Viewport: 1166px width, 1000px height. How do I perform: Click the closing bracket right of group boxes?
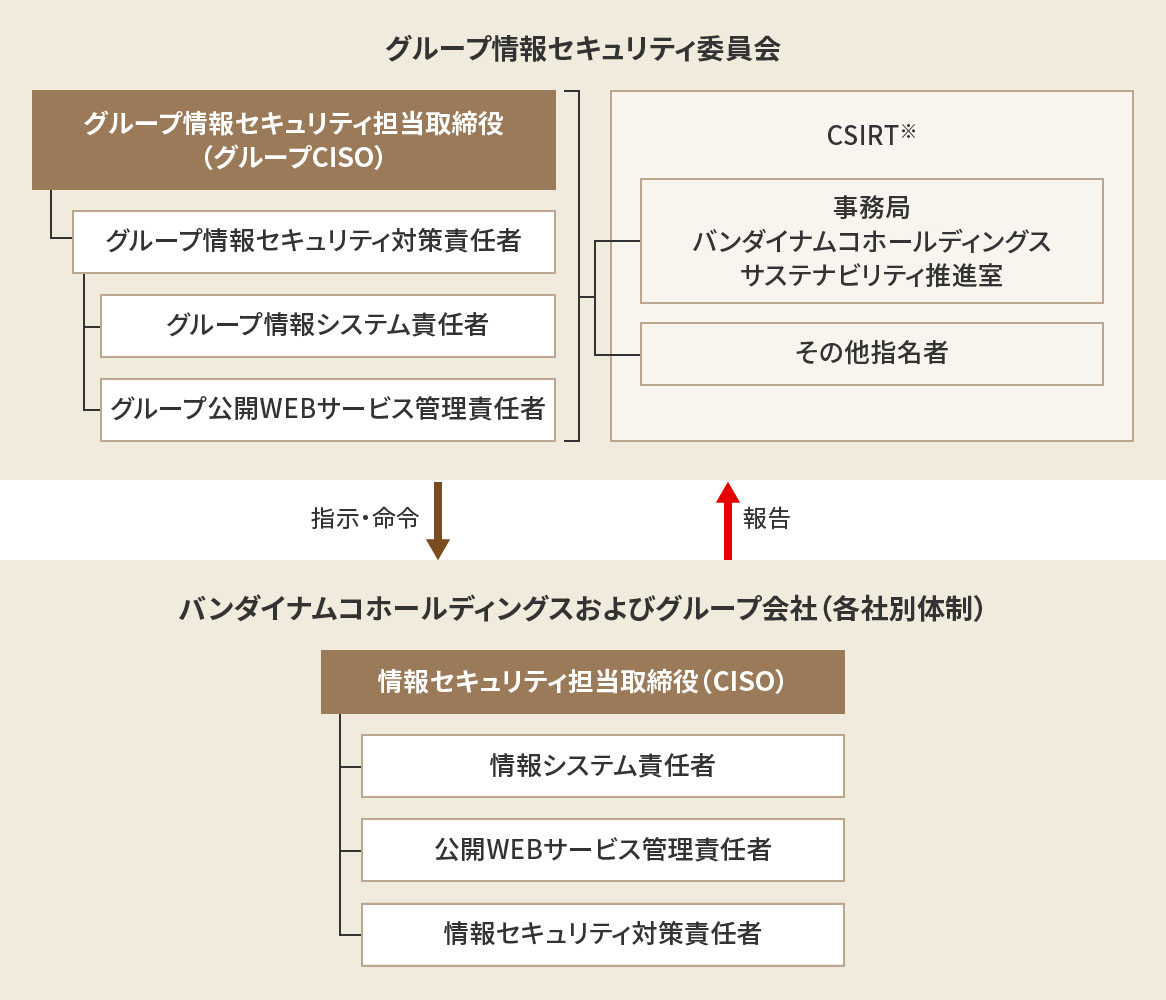pyautogui.click(x=573, y=266)
